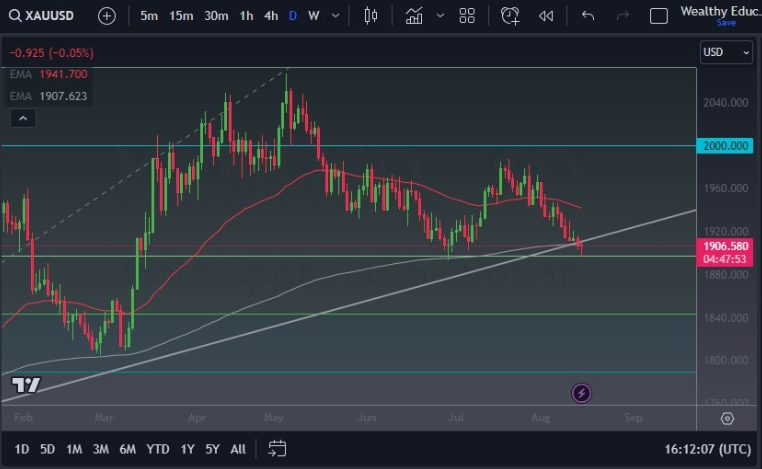Expand the more timeframes dropdown arrow
762x469 pixels.
click(x=335, y=16)
